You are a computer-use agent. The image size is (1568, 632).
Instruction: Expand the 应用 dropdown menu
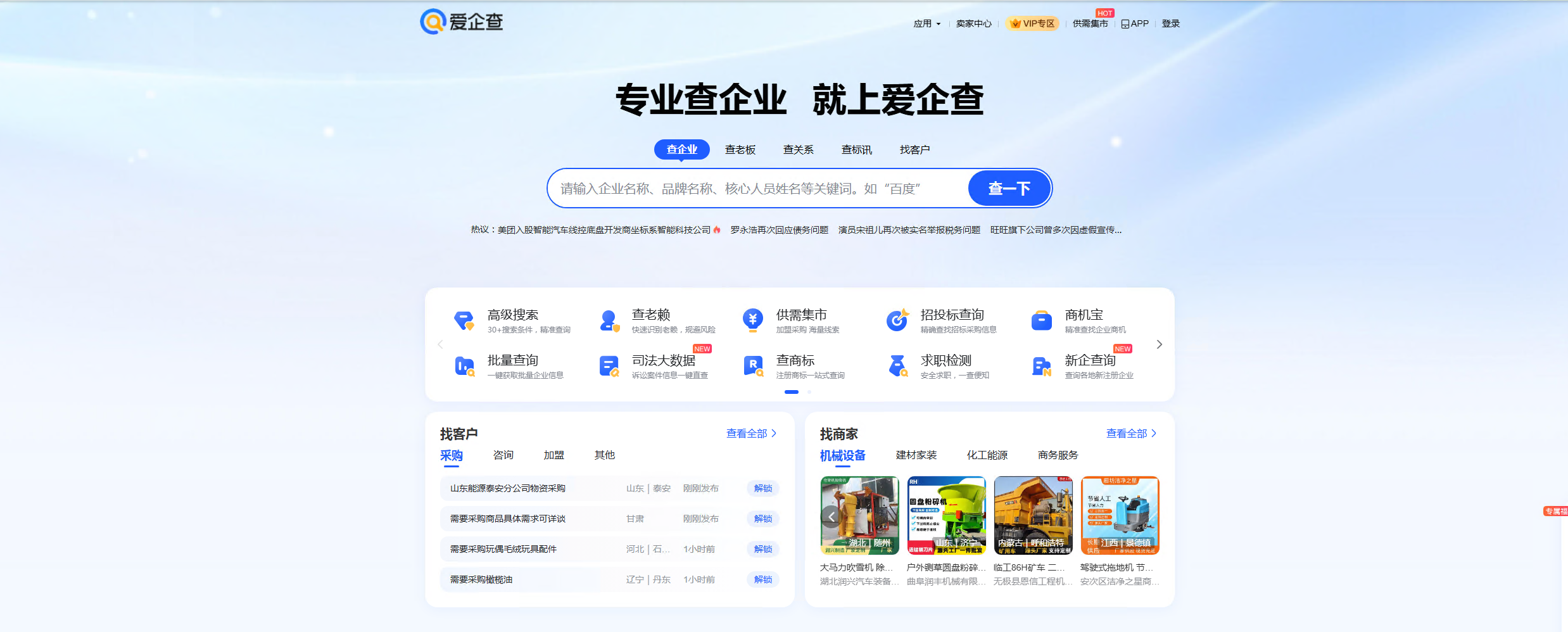pyautogui.click(x=926, y=23)
